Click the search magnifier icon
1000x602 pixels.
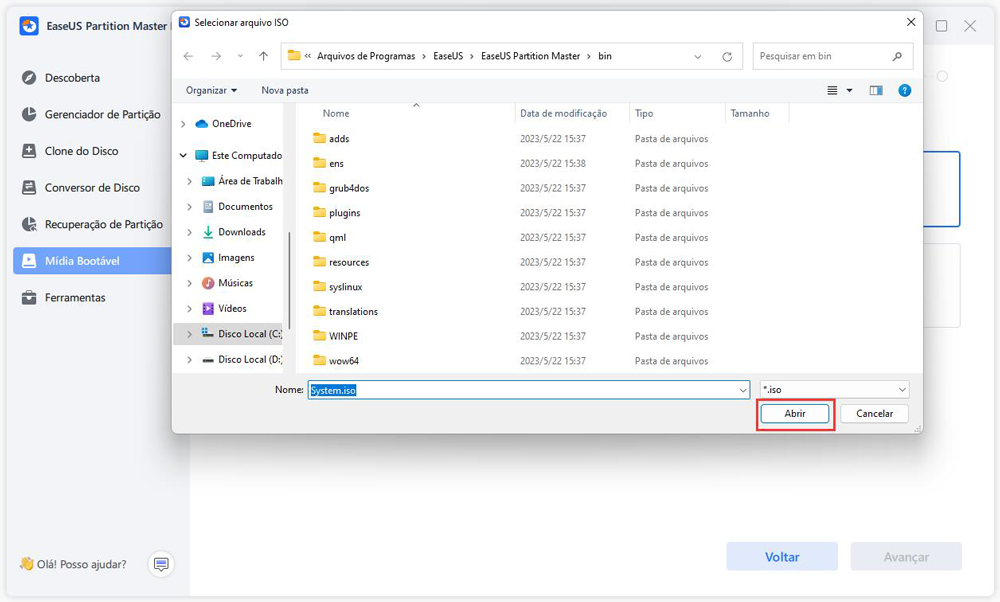(x=897, y=56)
